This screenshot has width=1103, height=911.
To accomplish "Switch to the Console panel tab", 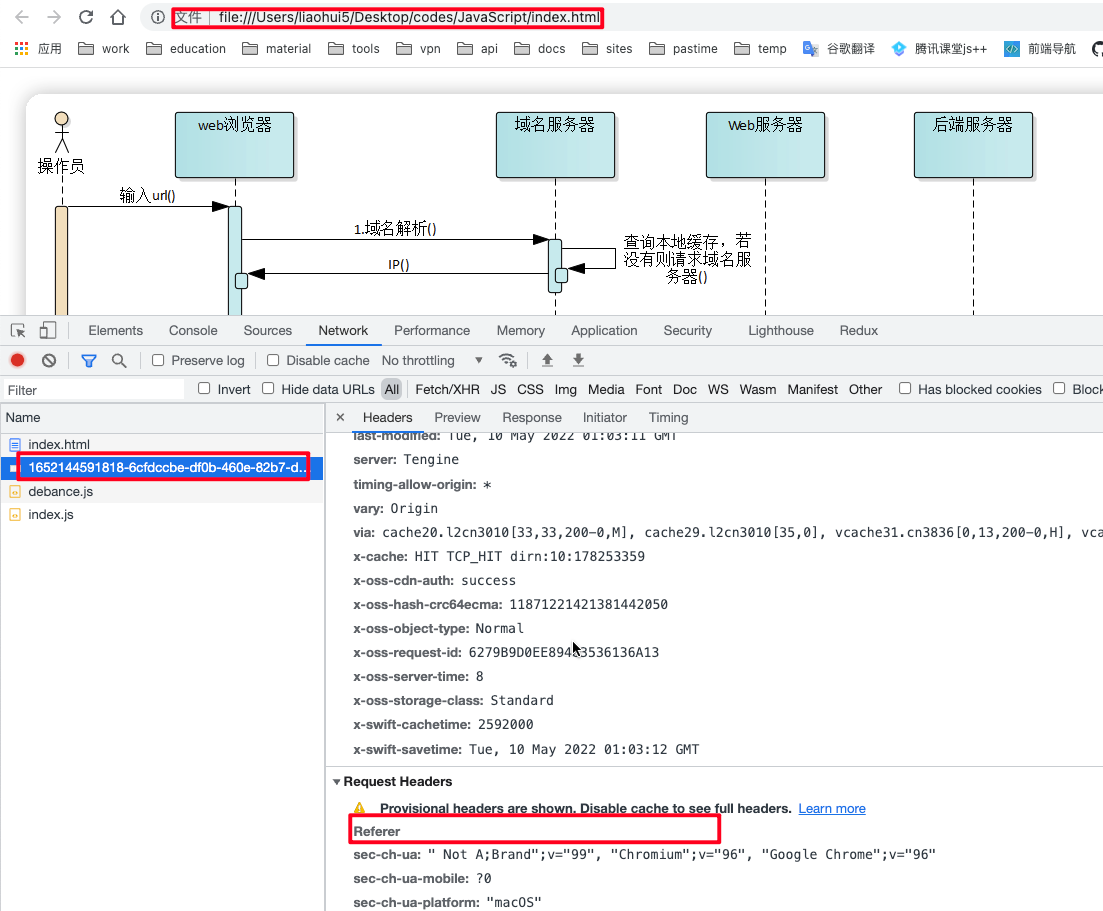I will pos(193,331).
